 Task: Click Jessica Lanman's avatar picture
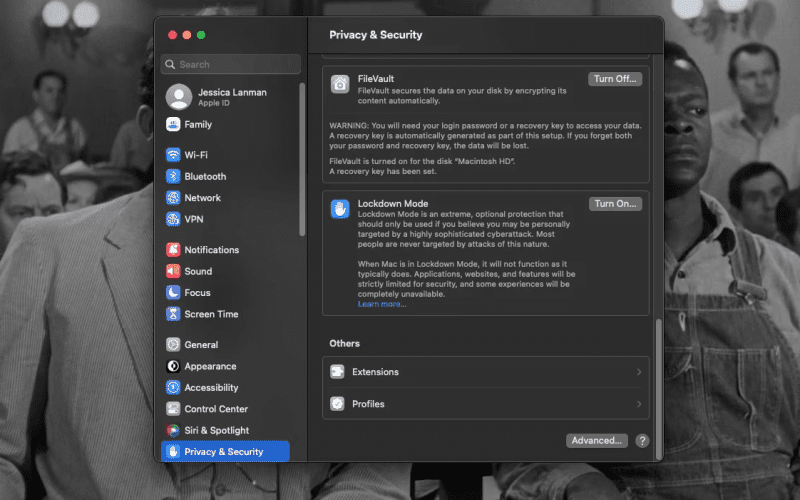(x=179, y=97)
